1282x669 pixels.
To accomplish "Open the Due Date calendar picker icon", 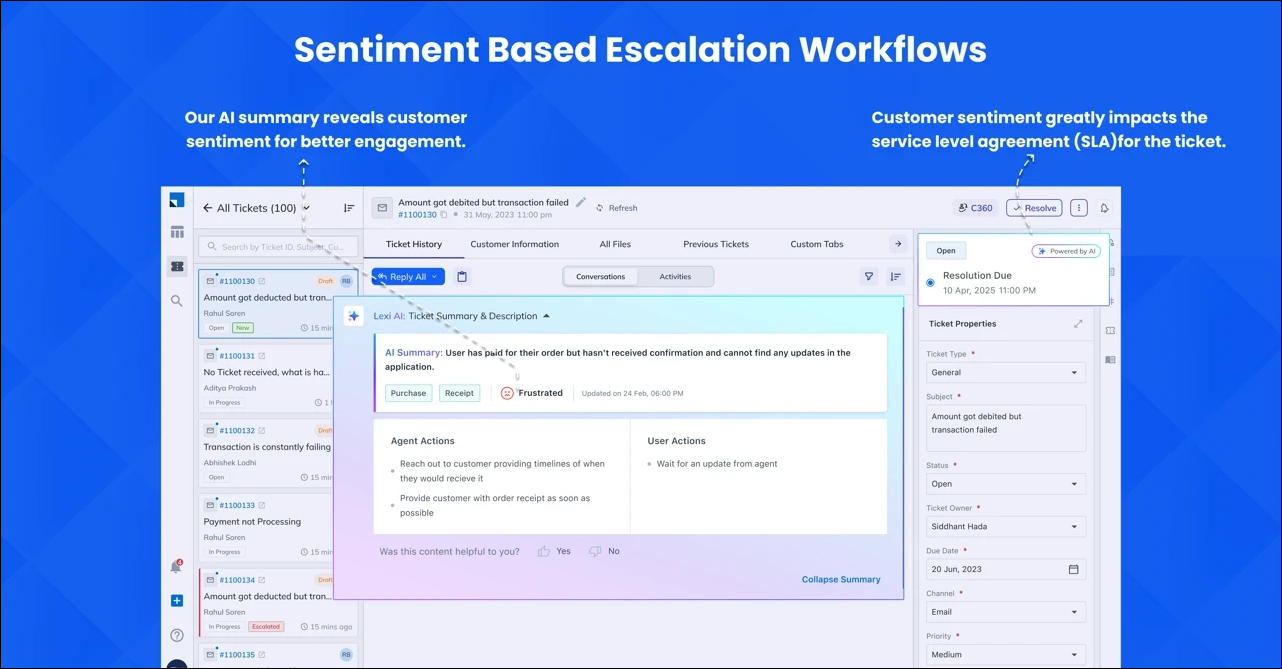I will tap(1074, 569).
